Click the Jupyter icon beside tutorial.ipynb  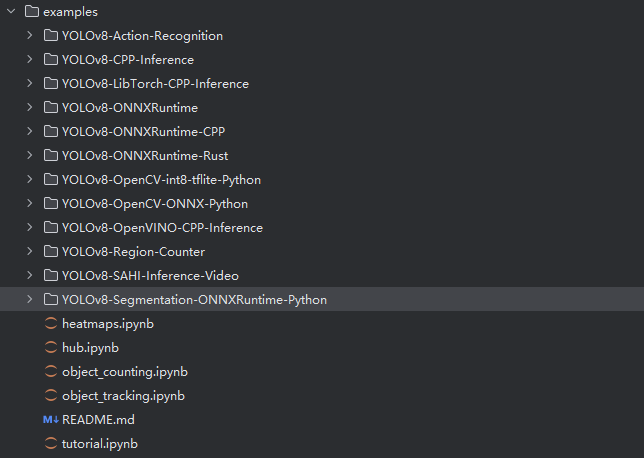point(51,444)
